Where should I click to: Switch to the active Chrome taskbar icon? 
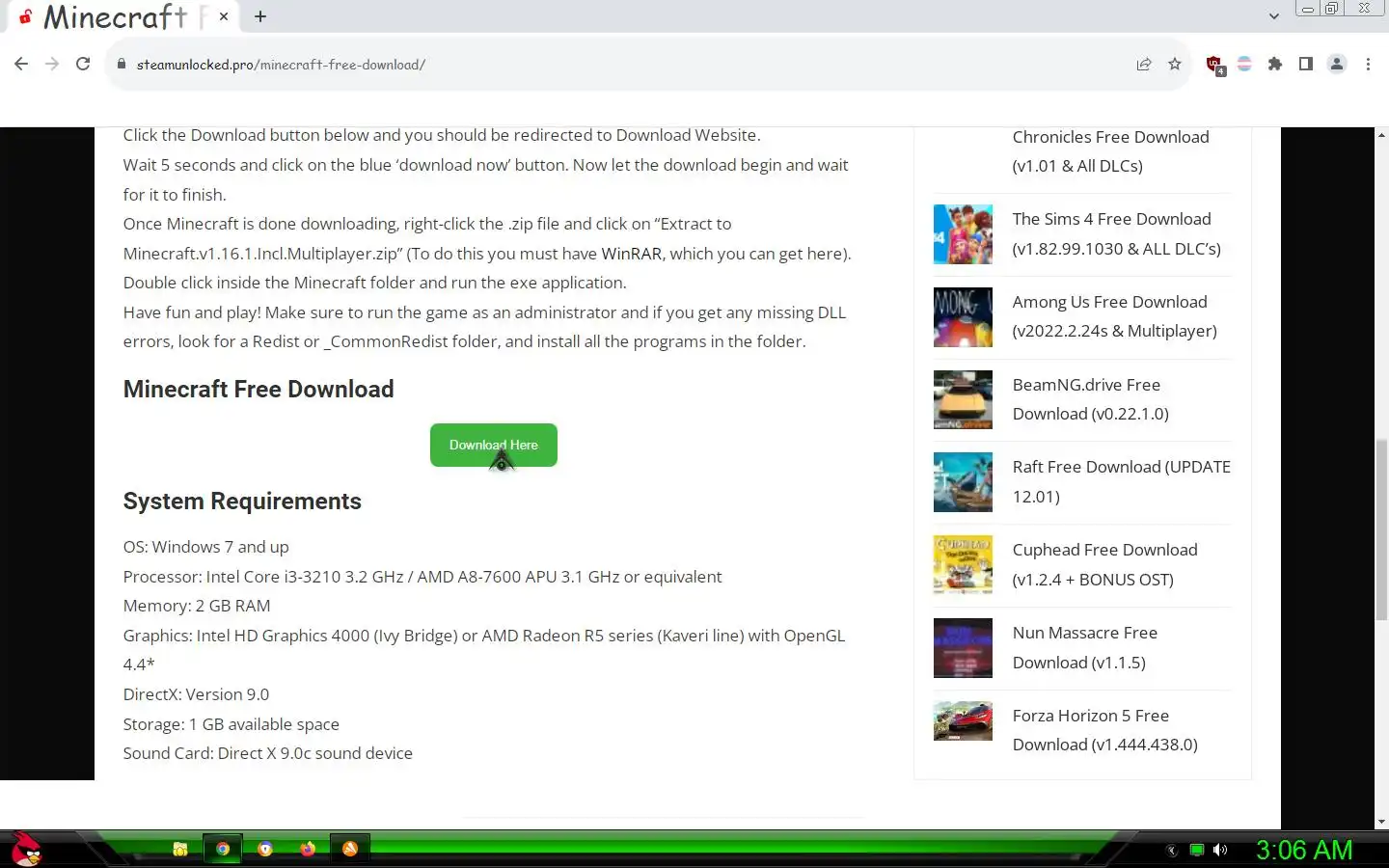(223, 849)
